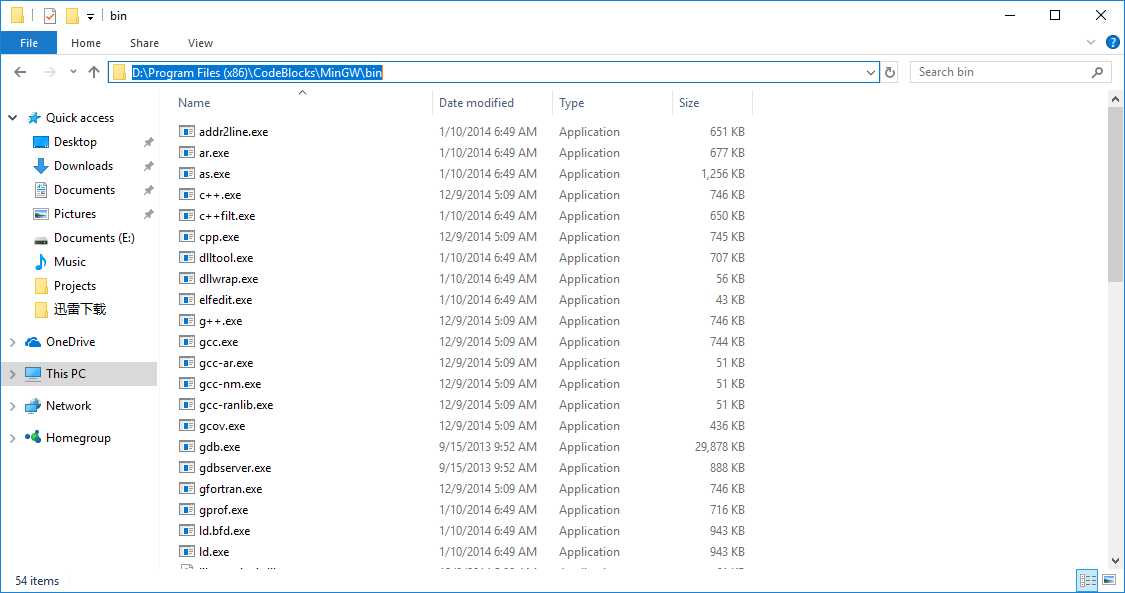Open the Projects folder in sidebar
The height and width of the screenshot is (593, 1125).
coord(75,285)
